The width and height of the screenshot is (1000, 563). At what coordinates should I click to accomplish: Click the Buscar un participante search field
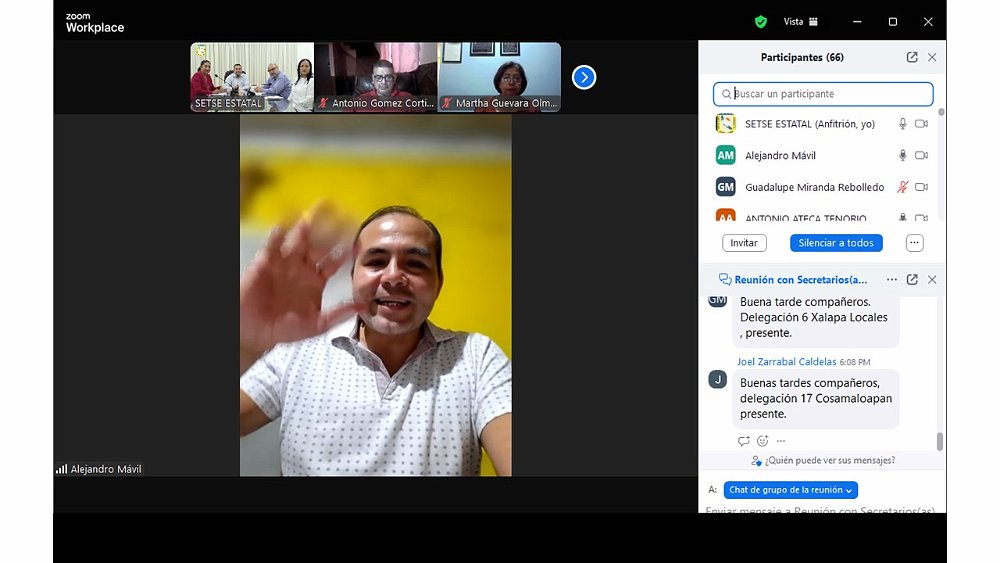click(823, 94)
